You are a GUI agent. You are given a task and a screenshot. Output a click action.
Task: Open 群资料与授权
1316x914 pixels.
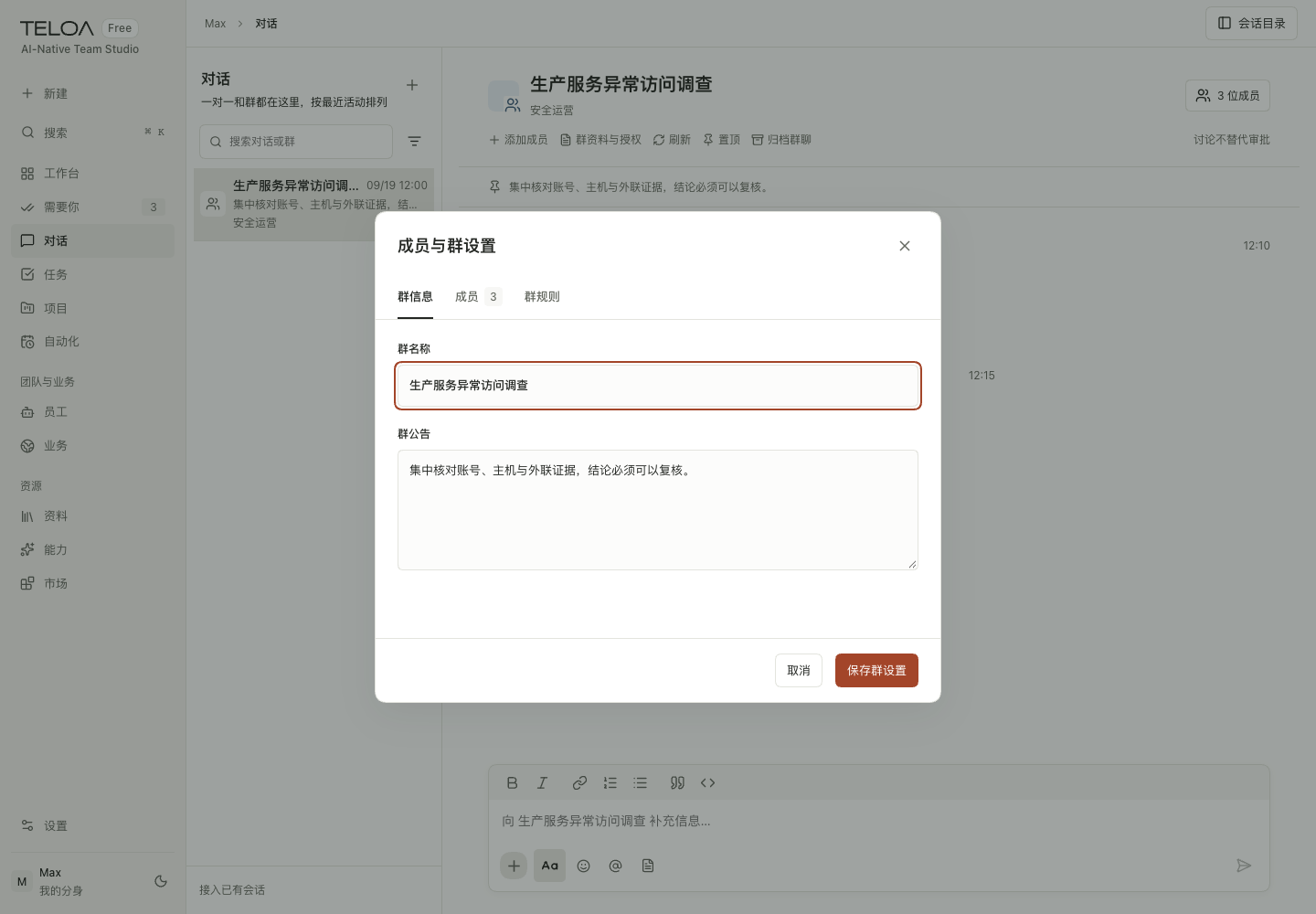[600, 140]
